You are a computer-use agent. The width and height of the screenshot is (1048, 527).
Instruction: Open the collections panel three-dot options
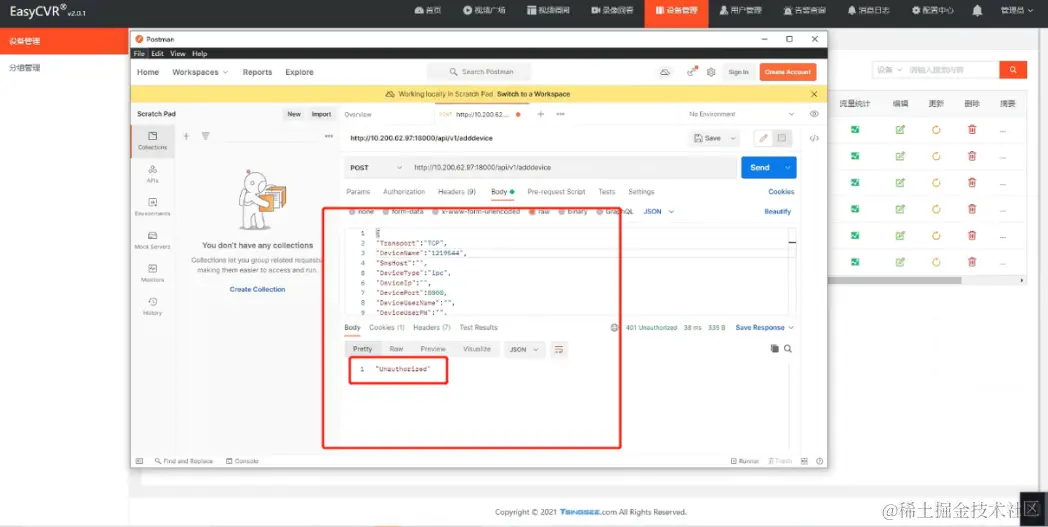pos(329,136)
